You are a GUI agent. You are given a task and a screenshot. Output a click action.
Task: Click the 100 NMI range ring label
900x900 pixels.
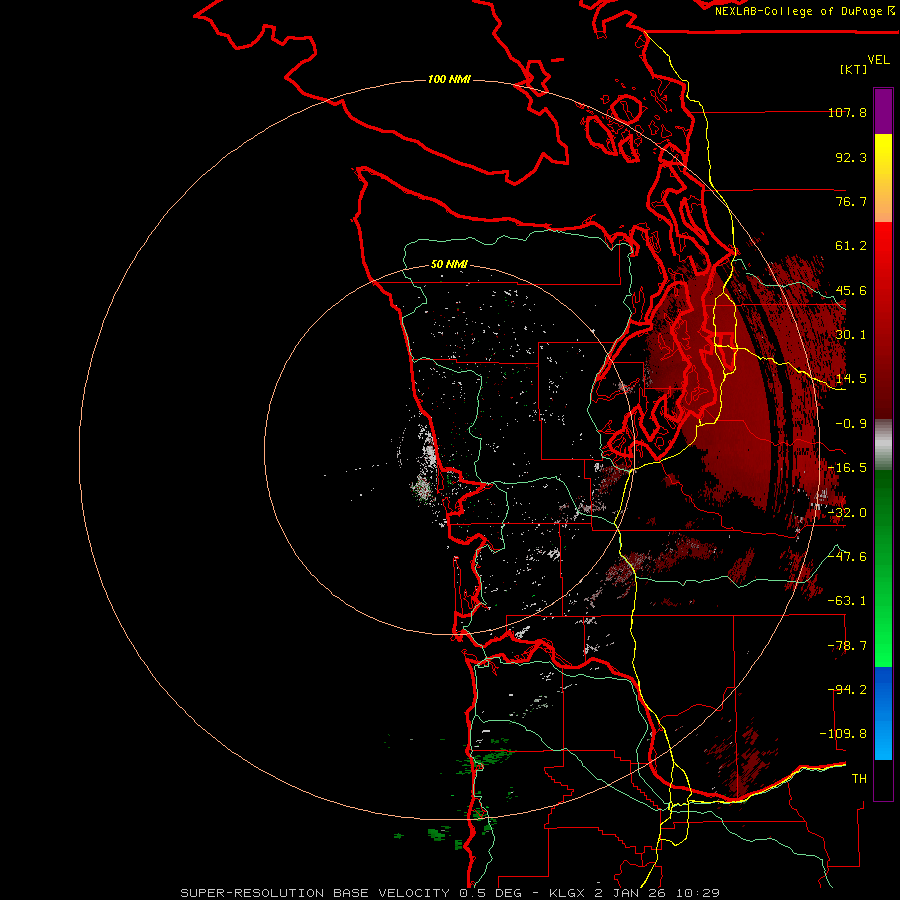pyautogui.click(x=449, y=79)
